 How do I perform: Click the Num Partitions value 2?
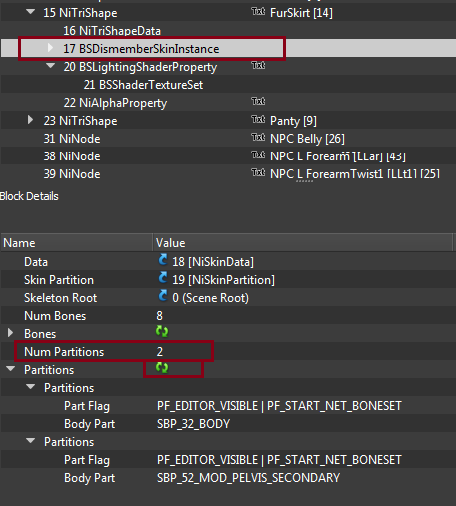pyautogui.click(x=160, y=352)
